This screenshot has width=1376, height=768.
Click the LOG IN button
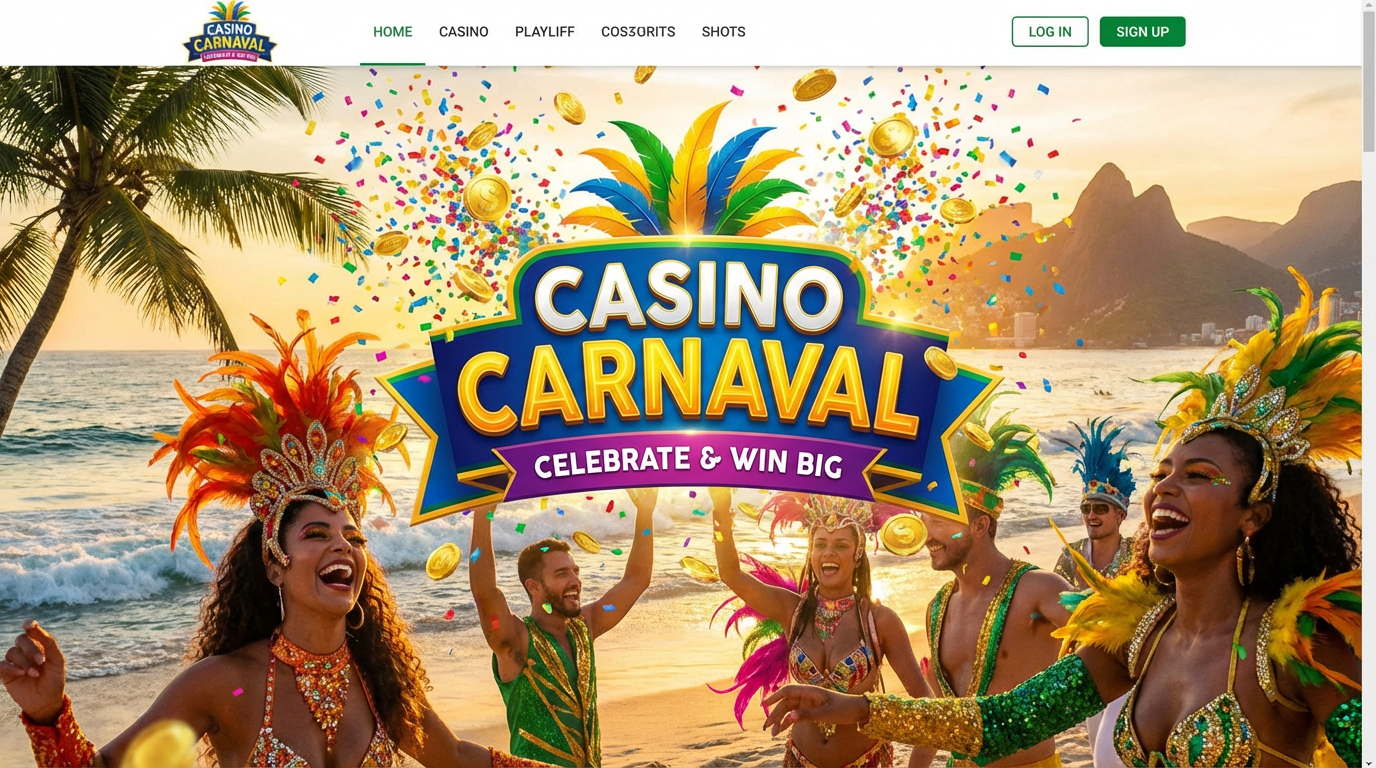[1050, 32]
